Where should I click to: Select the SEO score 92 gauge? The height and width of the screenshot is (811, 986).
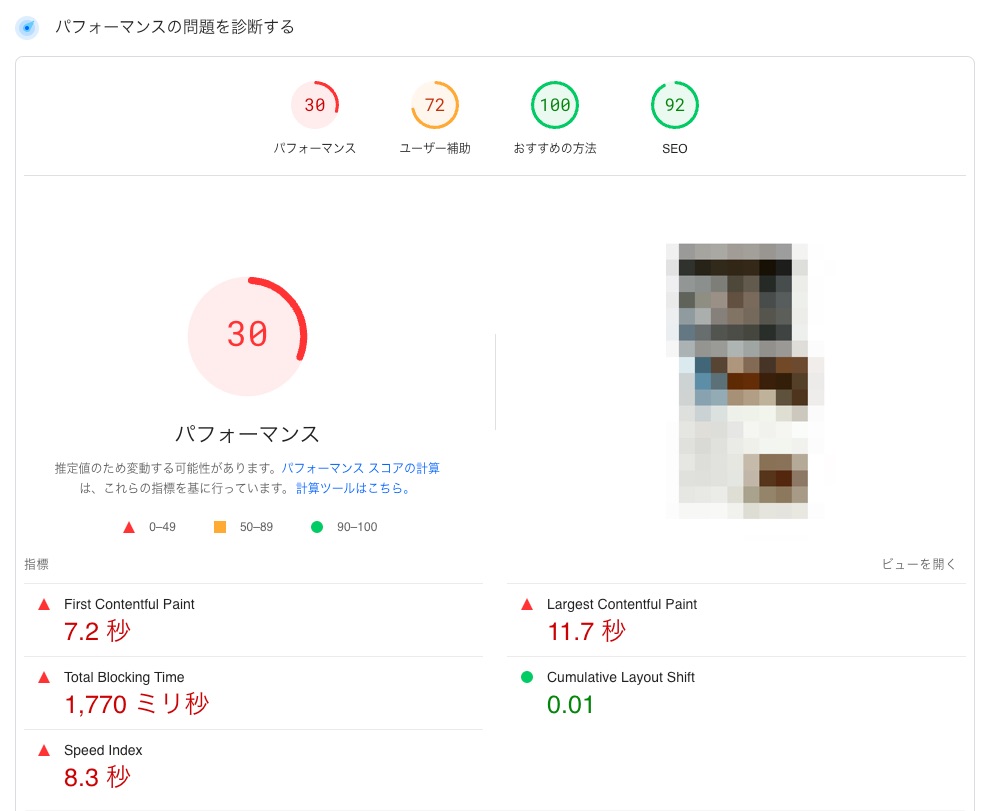[x=675, y=105]
